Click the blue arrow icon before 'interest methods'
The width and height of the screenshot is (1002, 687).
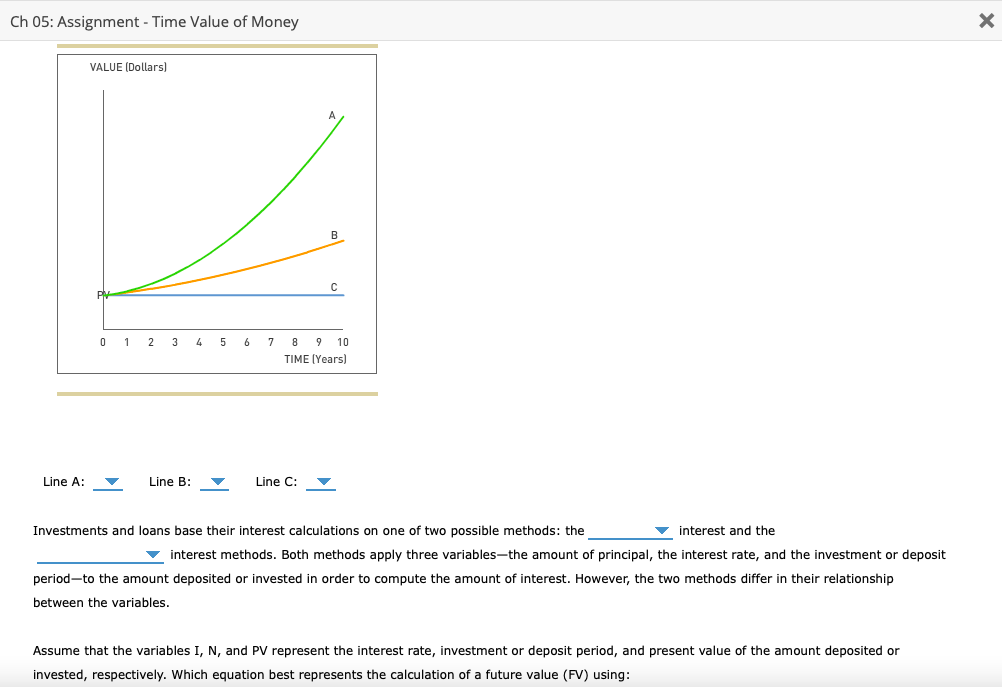tap(152, 553)
